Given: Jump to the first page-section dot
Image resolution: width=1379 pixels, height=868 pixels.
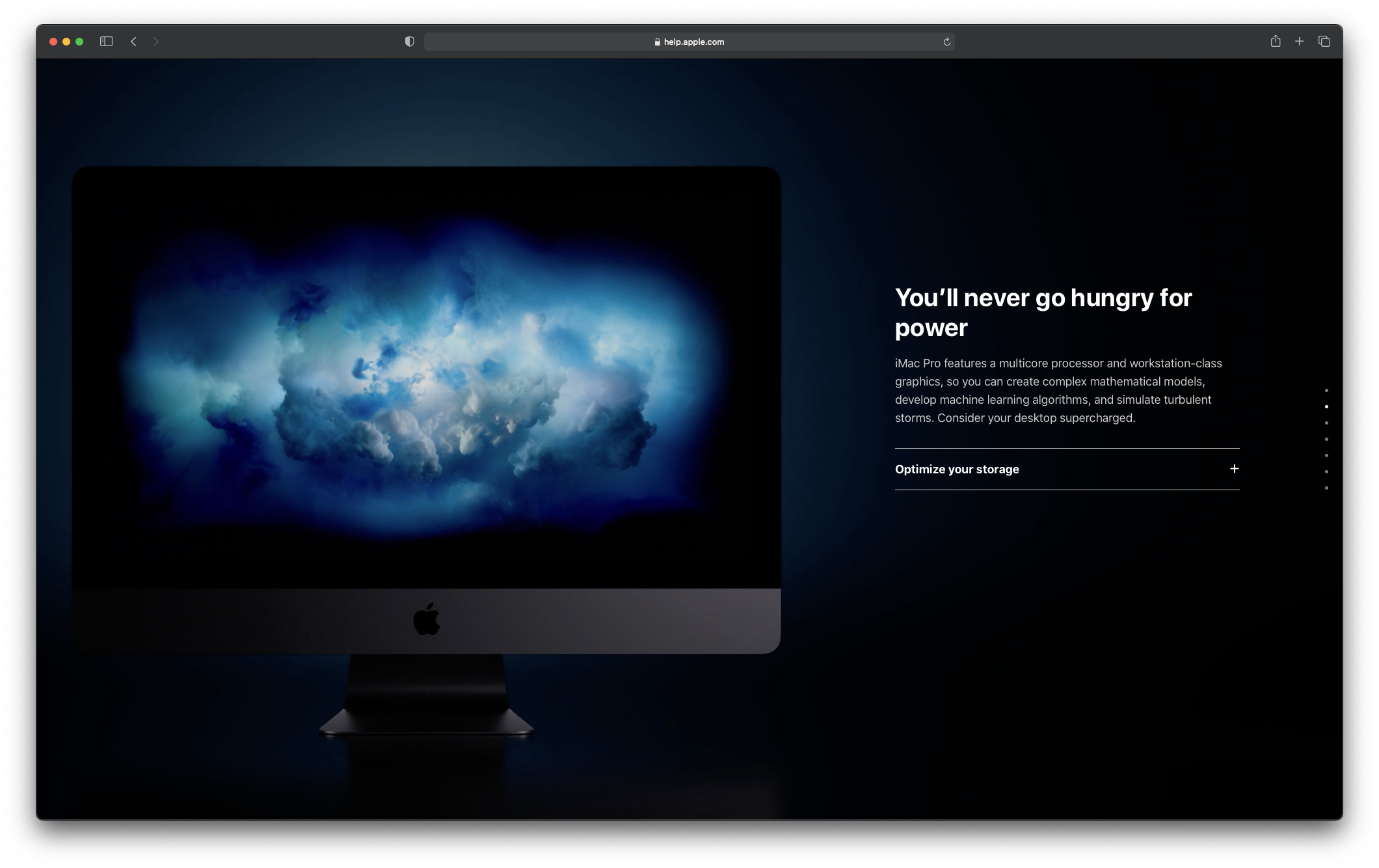Looking at the screenshot, I should click(1326, 391).
